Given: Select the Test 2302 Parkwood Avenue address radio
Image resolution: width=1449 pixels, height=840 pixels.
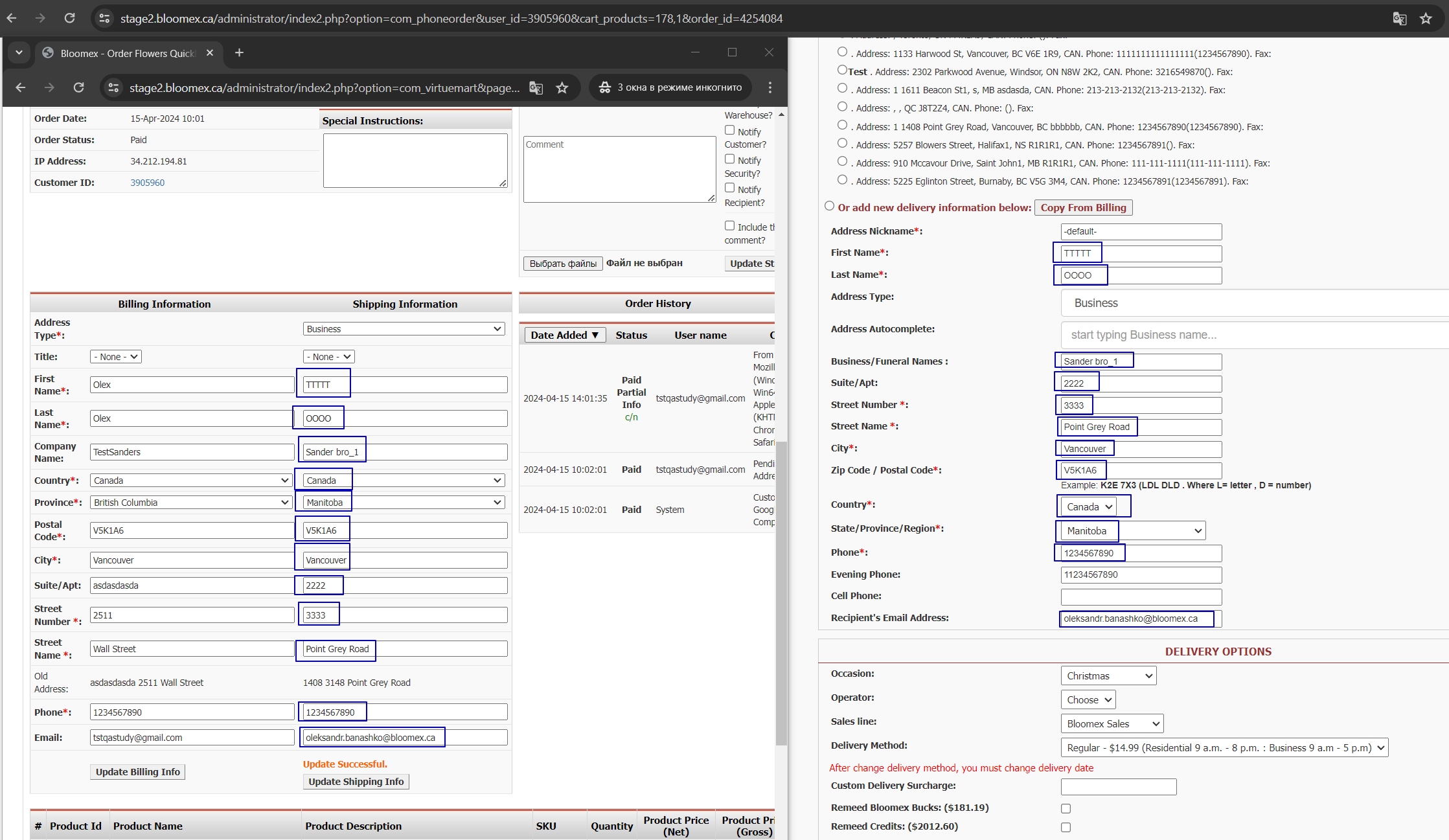Looking at the screenshot, I should (842, 69).
